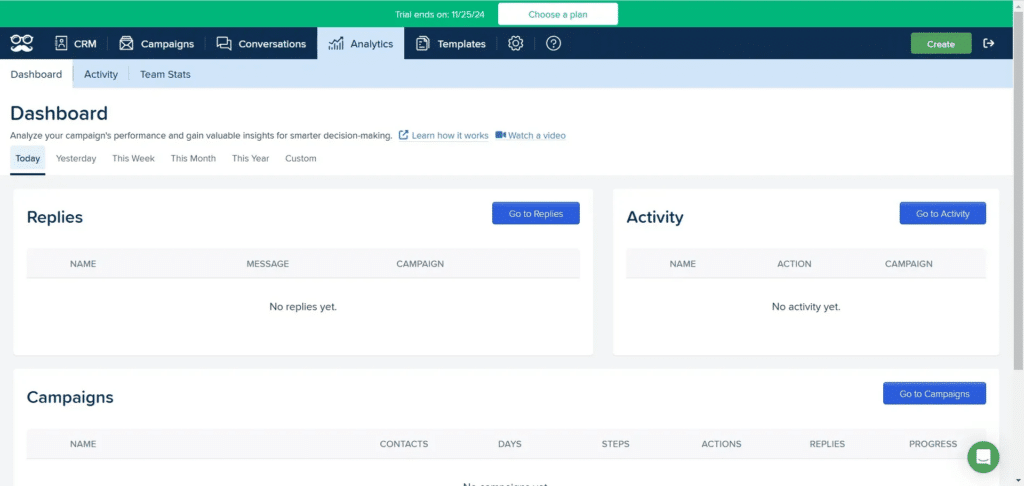Open settings via the gear icon

(x=516, y=43)
